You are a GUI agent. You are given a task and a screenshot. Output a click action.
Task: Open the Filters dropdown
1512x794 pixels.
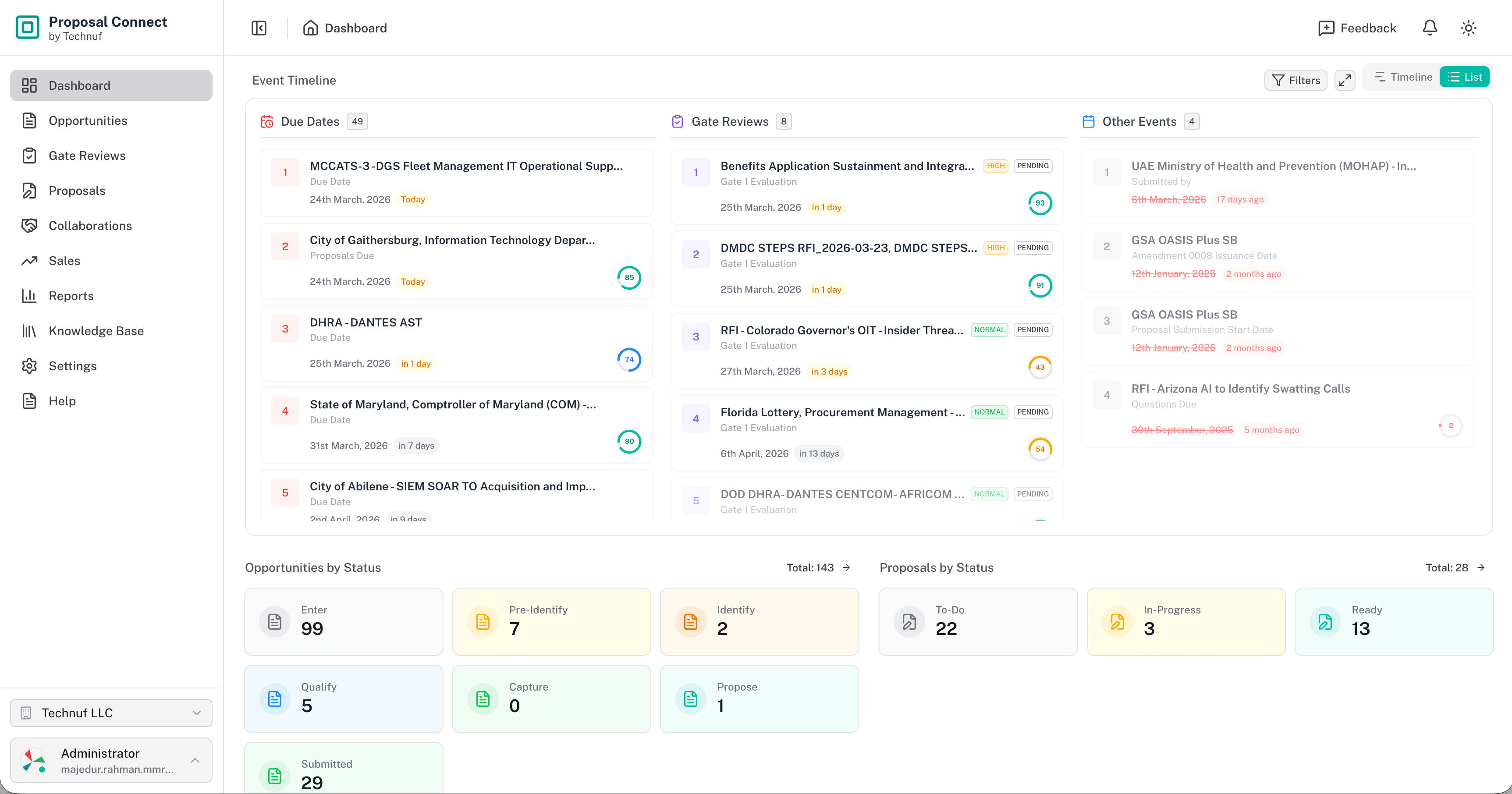point(1295,80)
